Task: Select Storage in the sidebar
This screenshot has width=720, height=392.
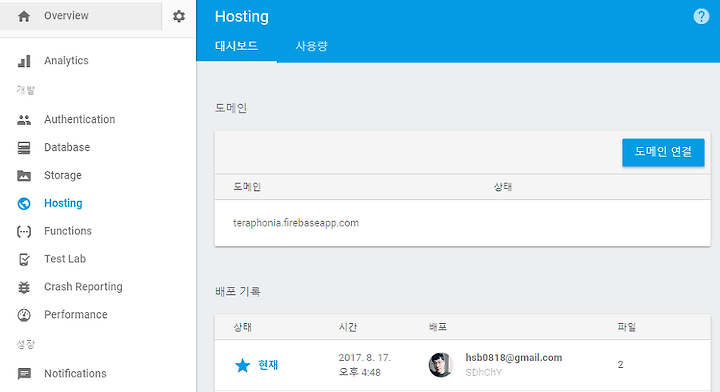Action: pyautogui.click(x=63, y=175)
